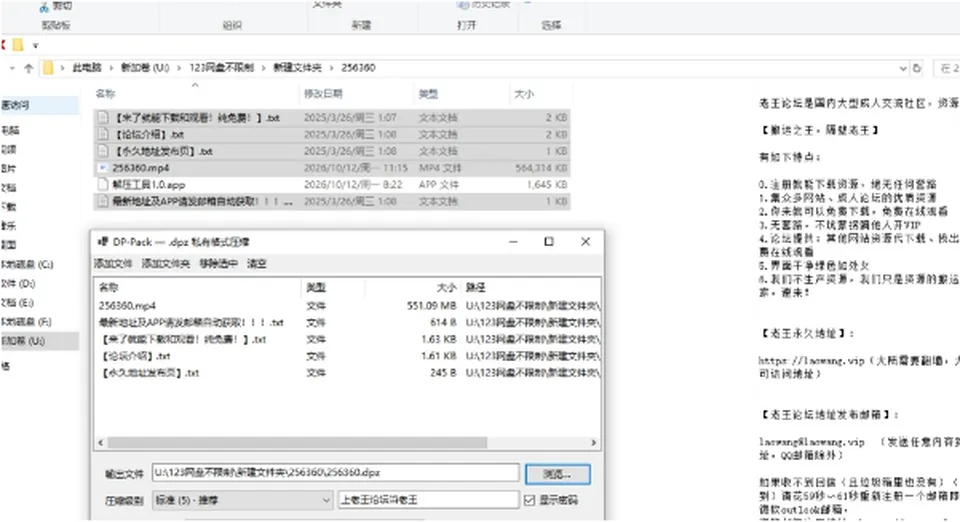Click 添加文件 in DP-Pack menu
Screen dimensions: 960x522
click(113, 263)
